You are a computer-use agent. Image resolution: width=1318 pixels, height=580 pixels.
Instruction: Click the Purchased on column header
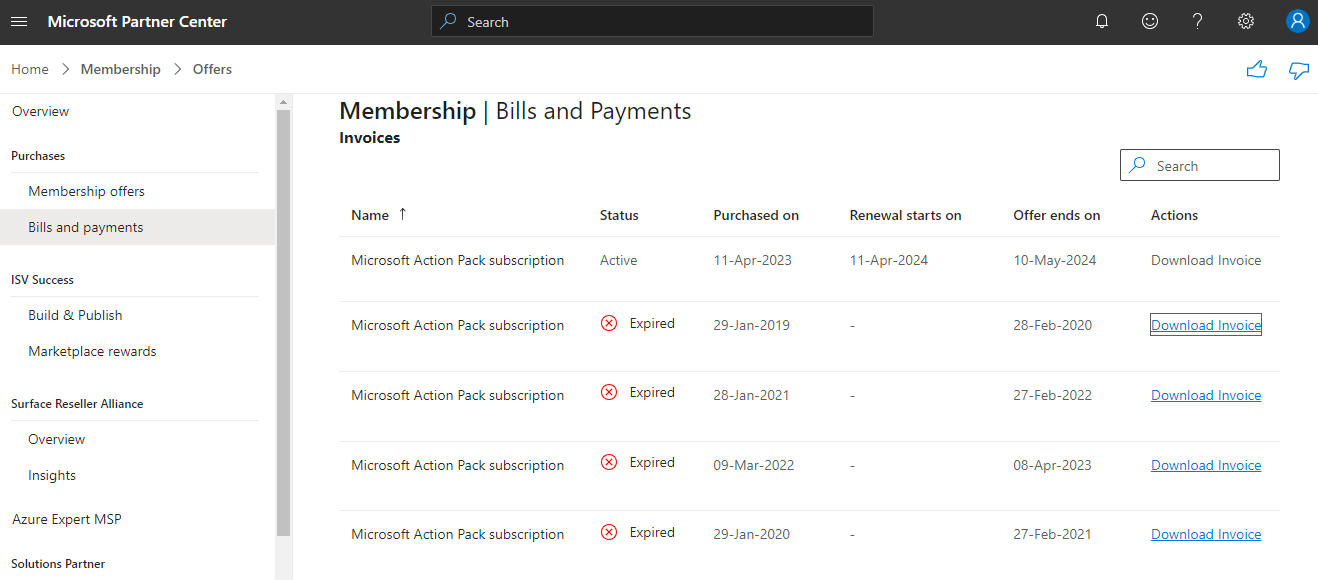(x=756, y=215)
